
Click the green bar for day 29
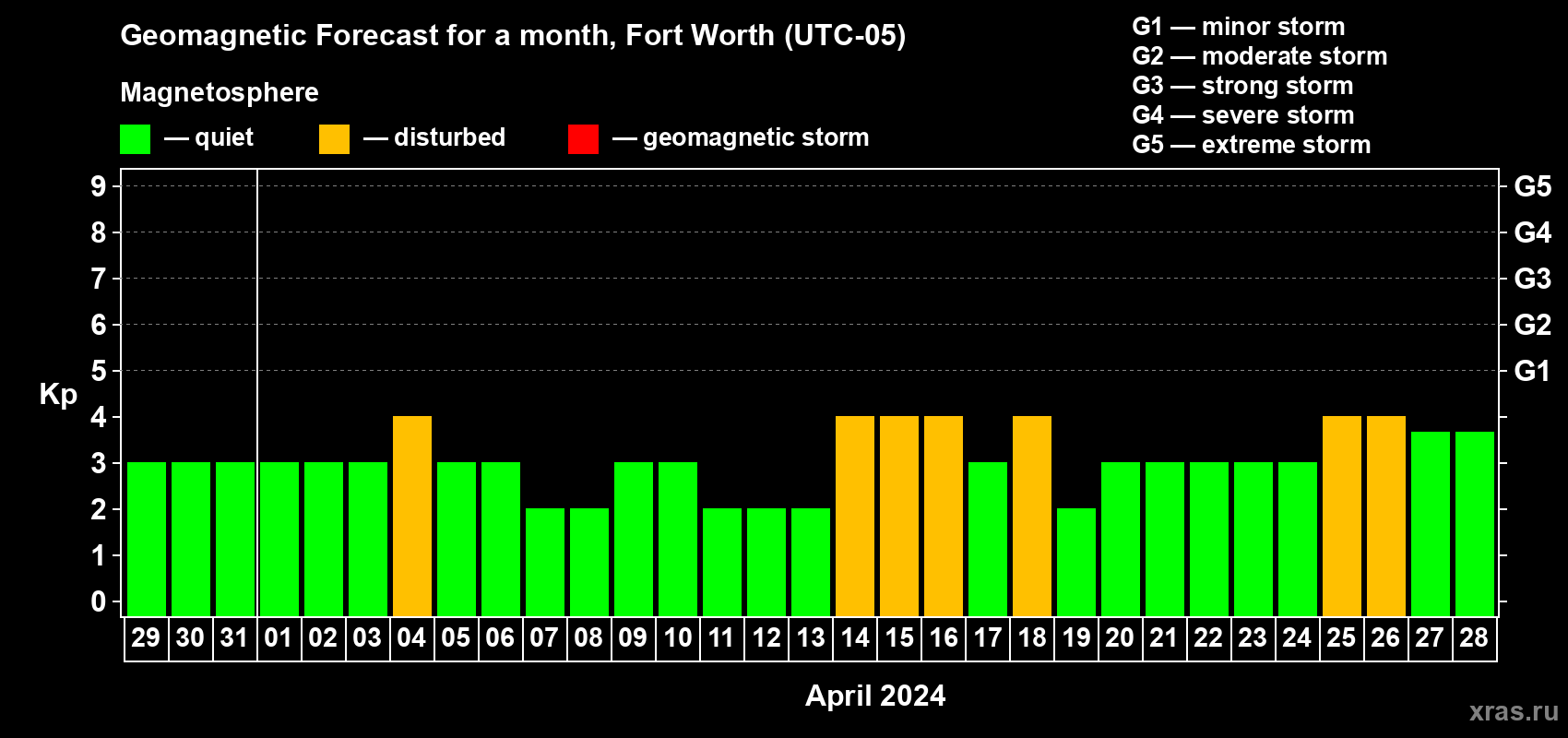tap(147, 539)
